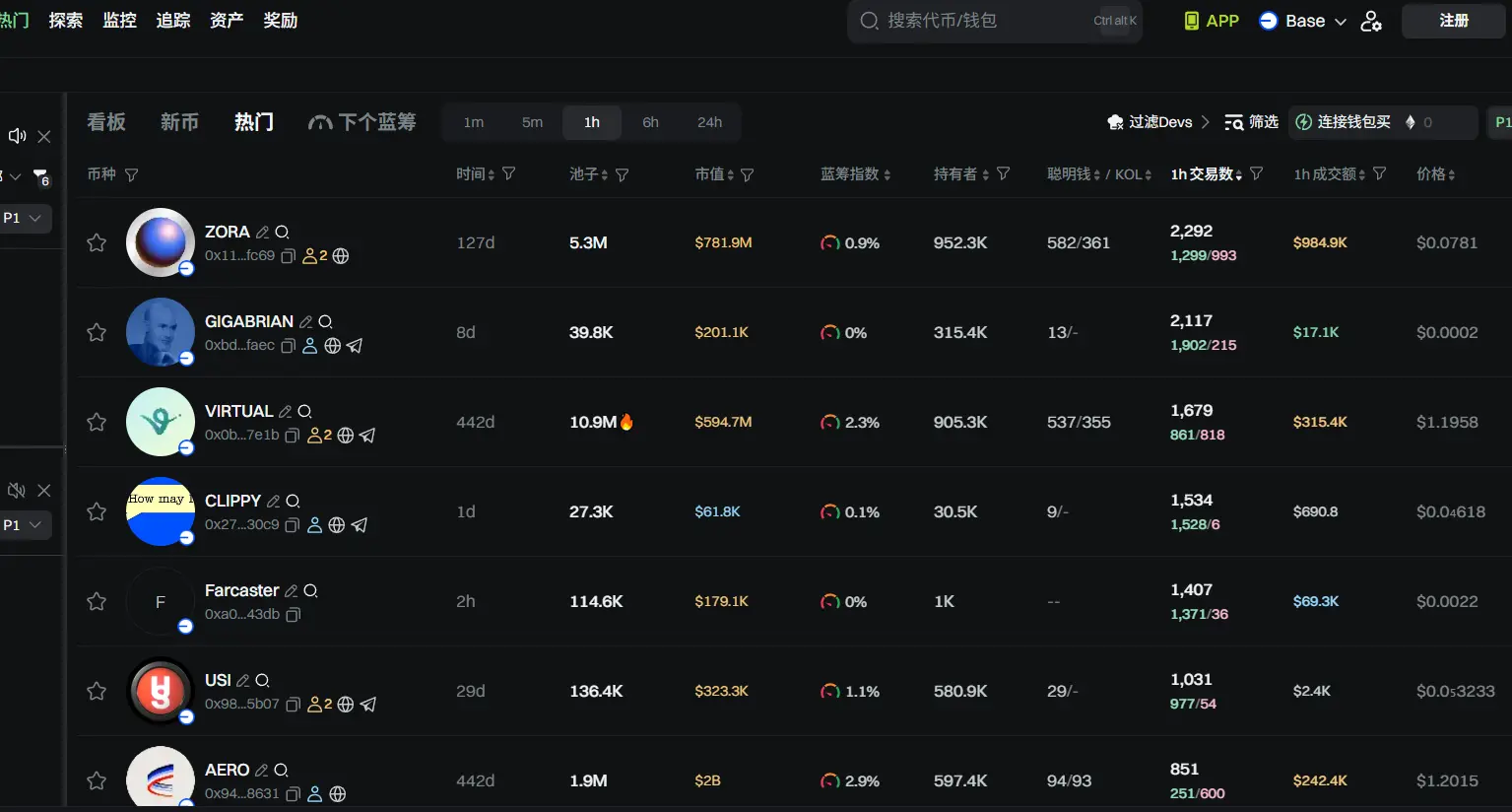Open the 探索 menu

click(x=66, y=21)
